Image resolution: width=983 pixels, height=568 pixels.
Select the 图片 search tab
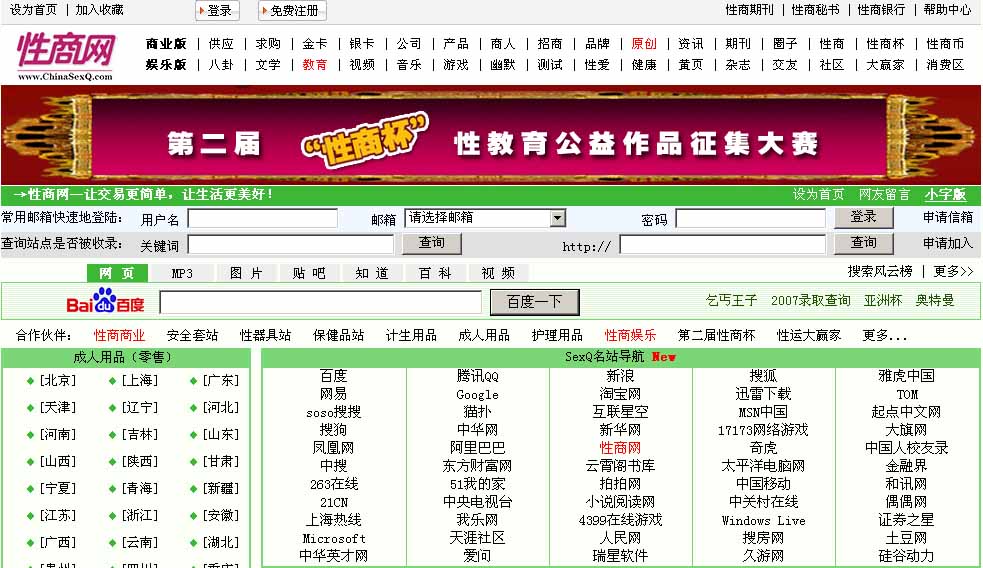246,273
